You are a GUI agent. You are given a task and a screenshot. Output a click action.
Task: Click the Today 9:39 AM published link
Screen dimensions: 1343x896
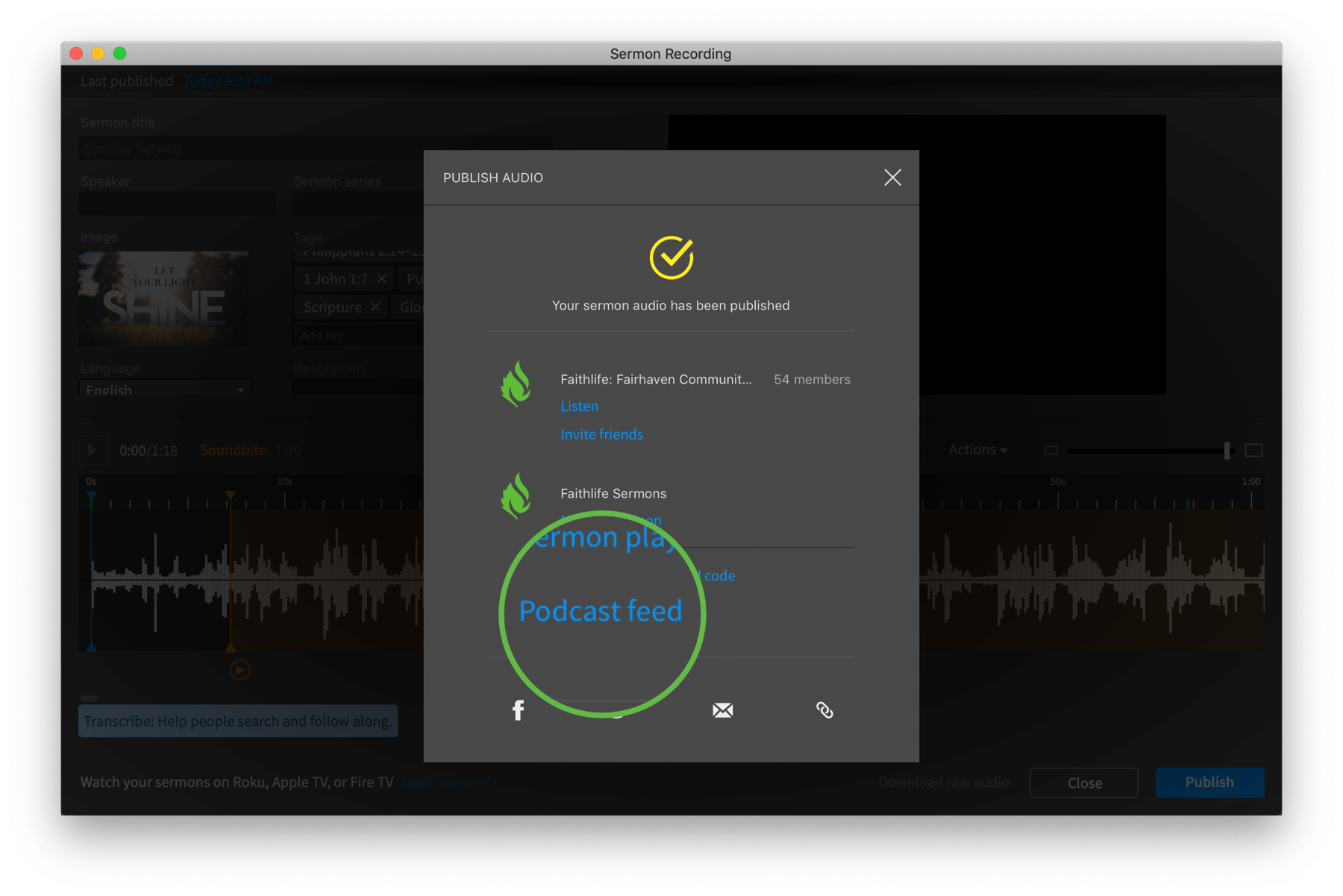228,81
